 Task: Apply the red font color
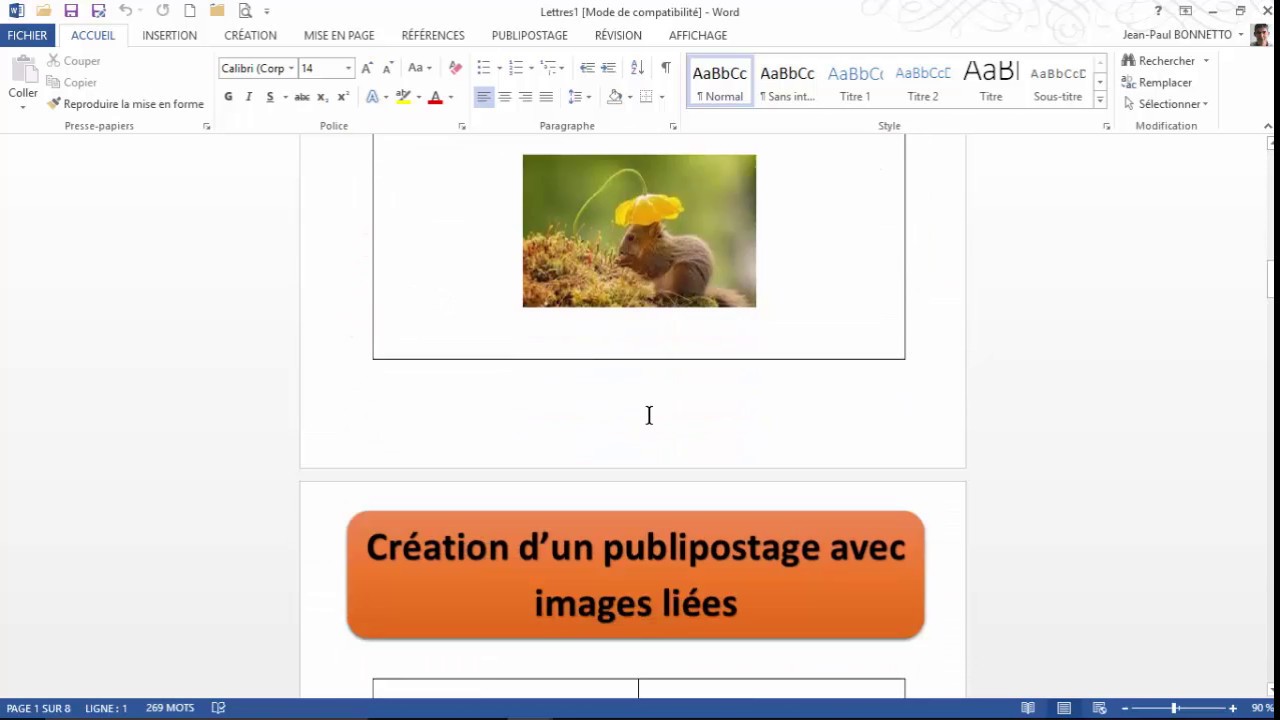click(435, 97)
